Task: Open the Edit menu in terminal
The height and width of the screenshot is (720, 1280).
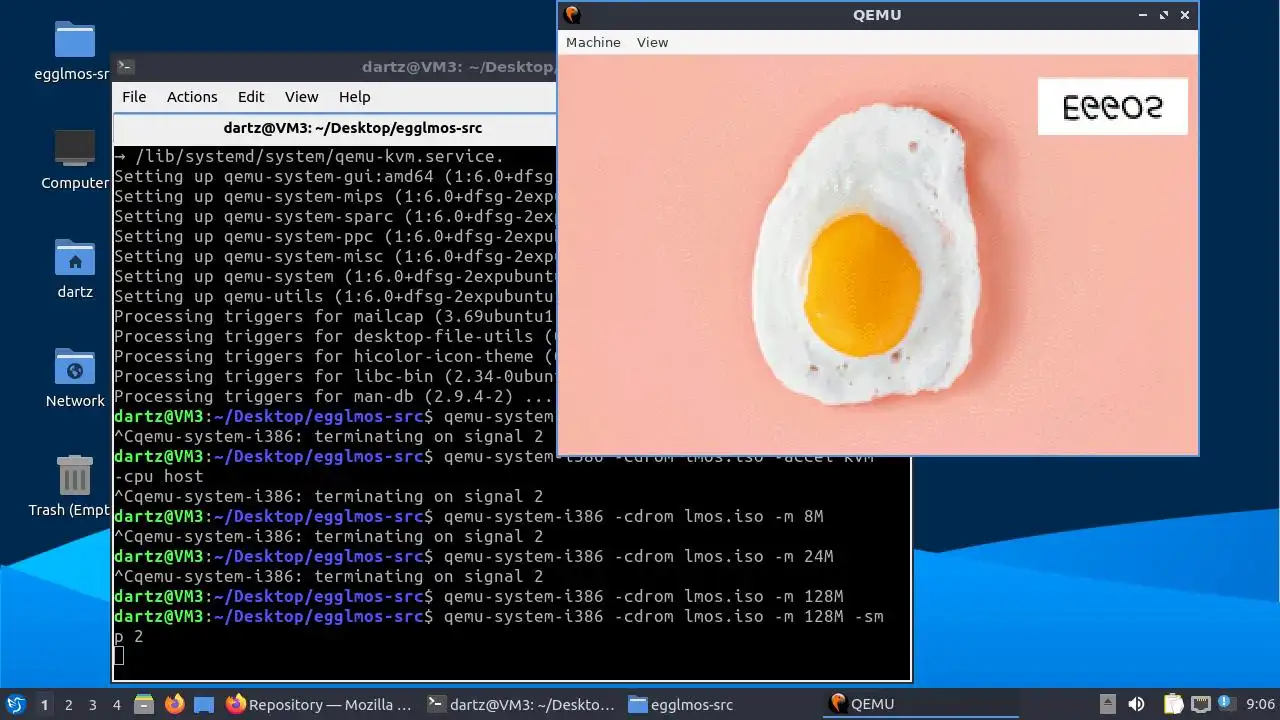Action: [251, 97]
